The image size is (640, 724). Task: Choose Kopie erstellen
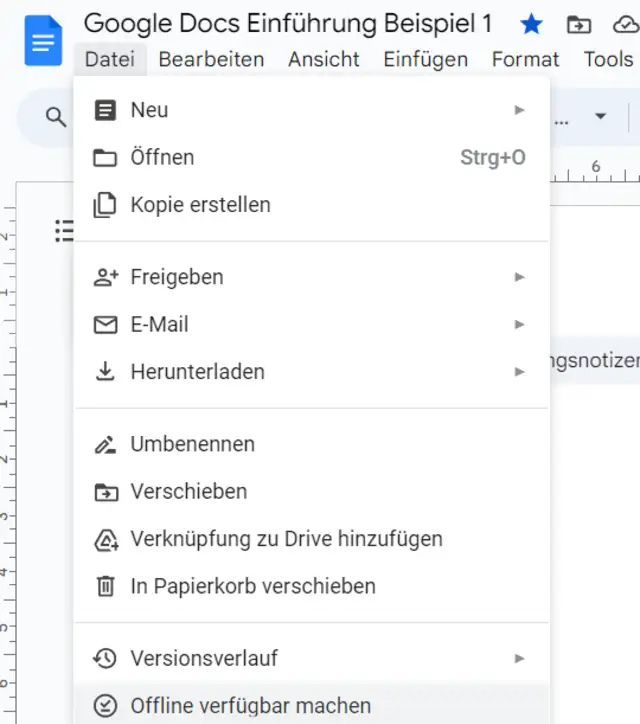[x=200, y=205]
